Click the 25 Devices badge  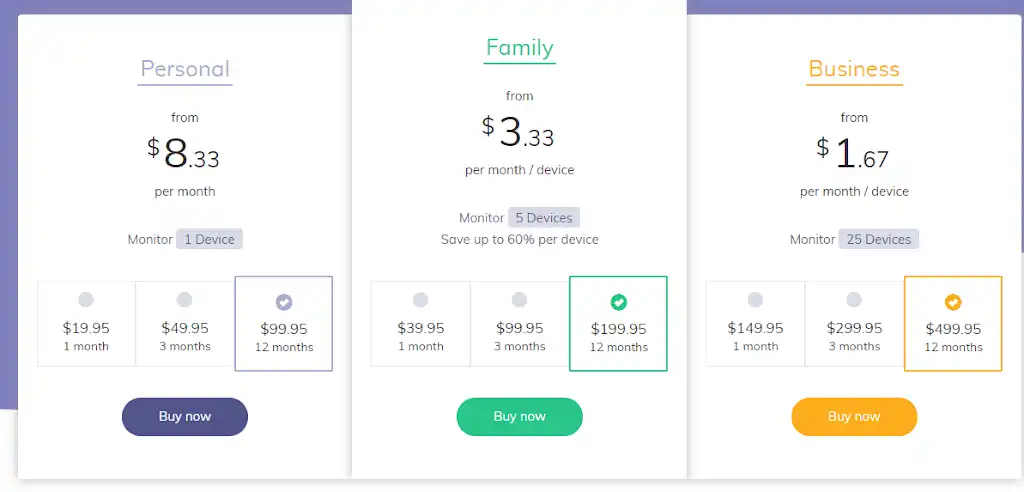(879, 240)
